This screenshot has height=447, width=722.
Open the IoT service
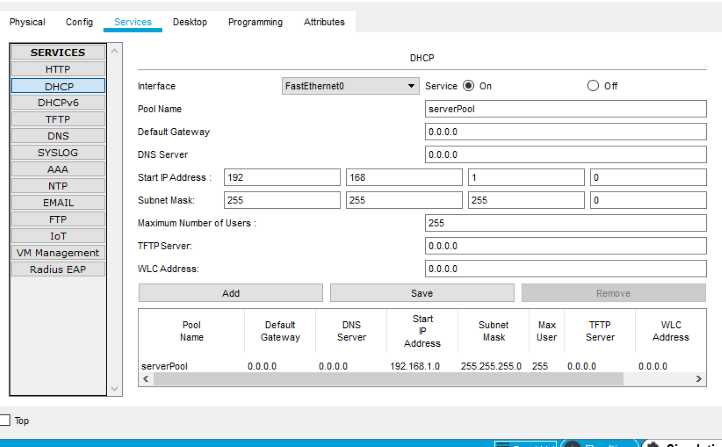click(58, 236)
